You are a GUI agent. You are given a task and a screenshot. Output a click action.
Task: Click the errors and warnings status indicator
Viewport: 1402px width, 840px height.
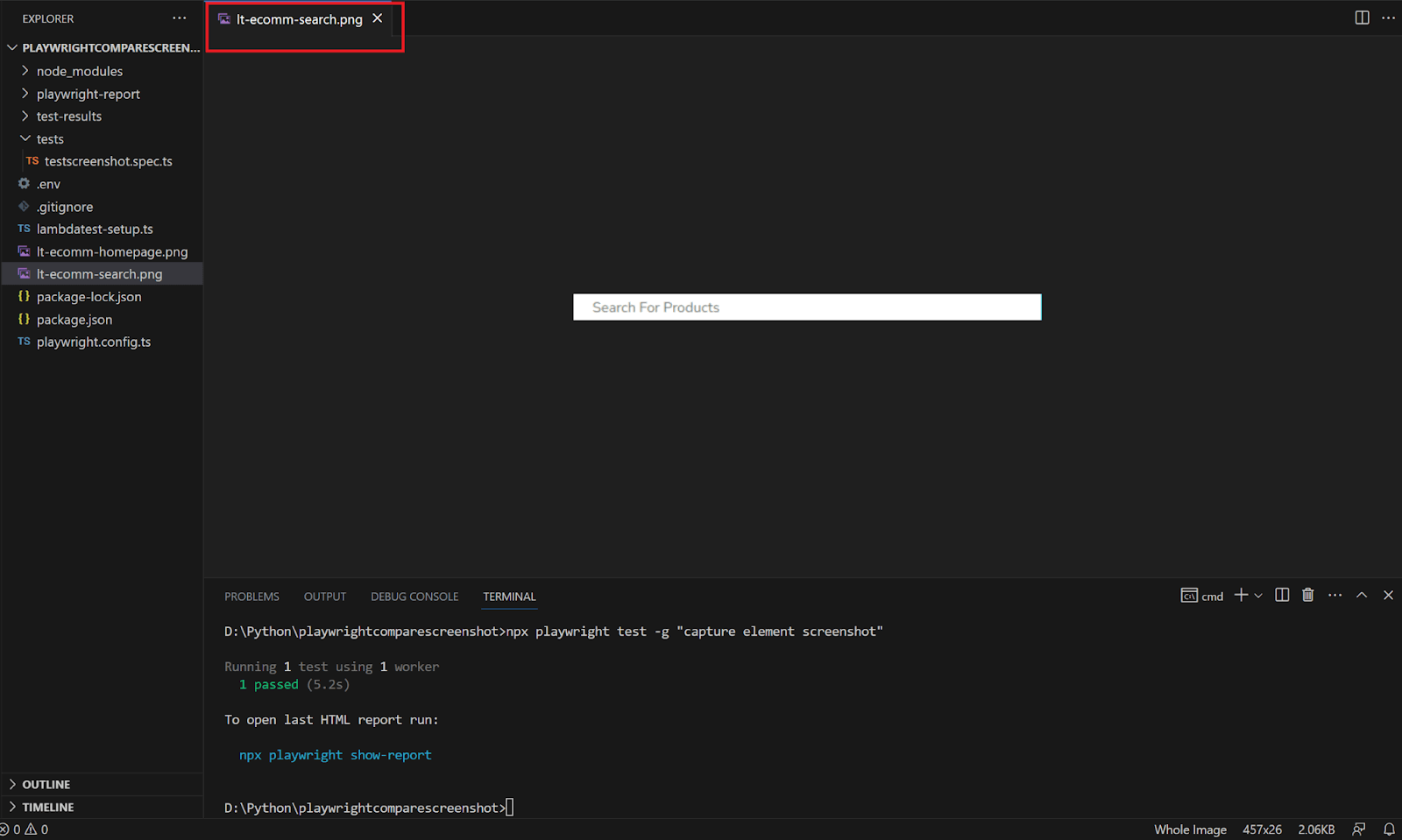point(25,829)
